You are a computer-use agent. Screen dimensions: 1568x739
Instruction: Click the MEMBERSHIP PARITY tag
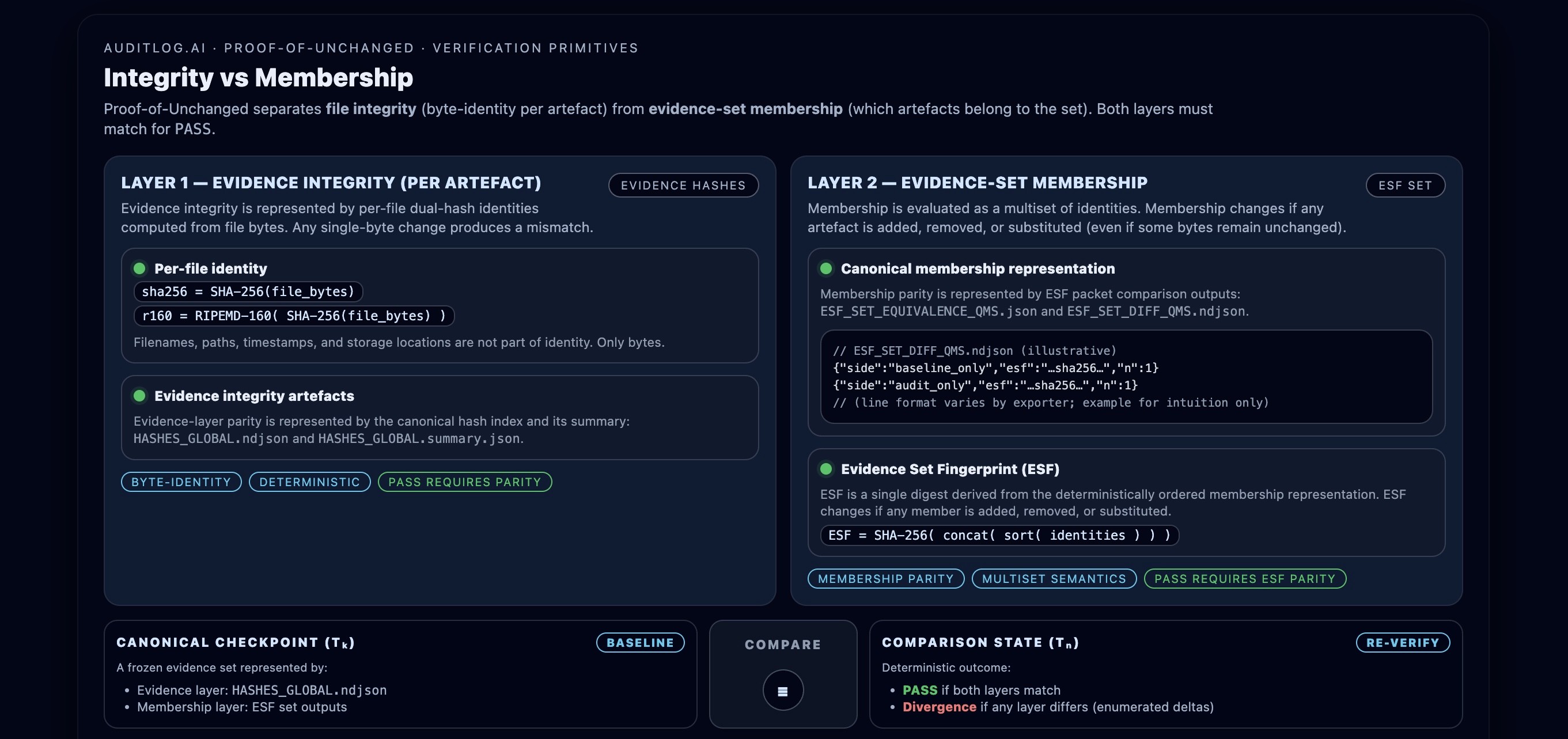point(885,578)
